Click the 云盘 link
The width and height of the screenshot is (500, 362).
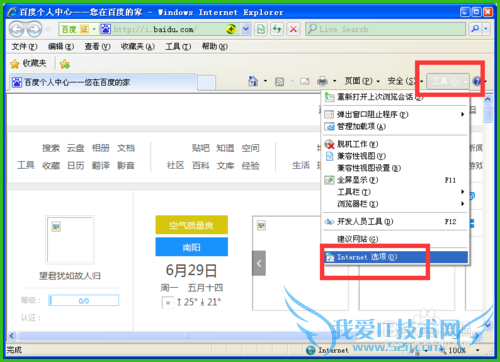(76, 148)
